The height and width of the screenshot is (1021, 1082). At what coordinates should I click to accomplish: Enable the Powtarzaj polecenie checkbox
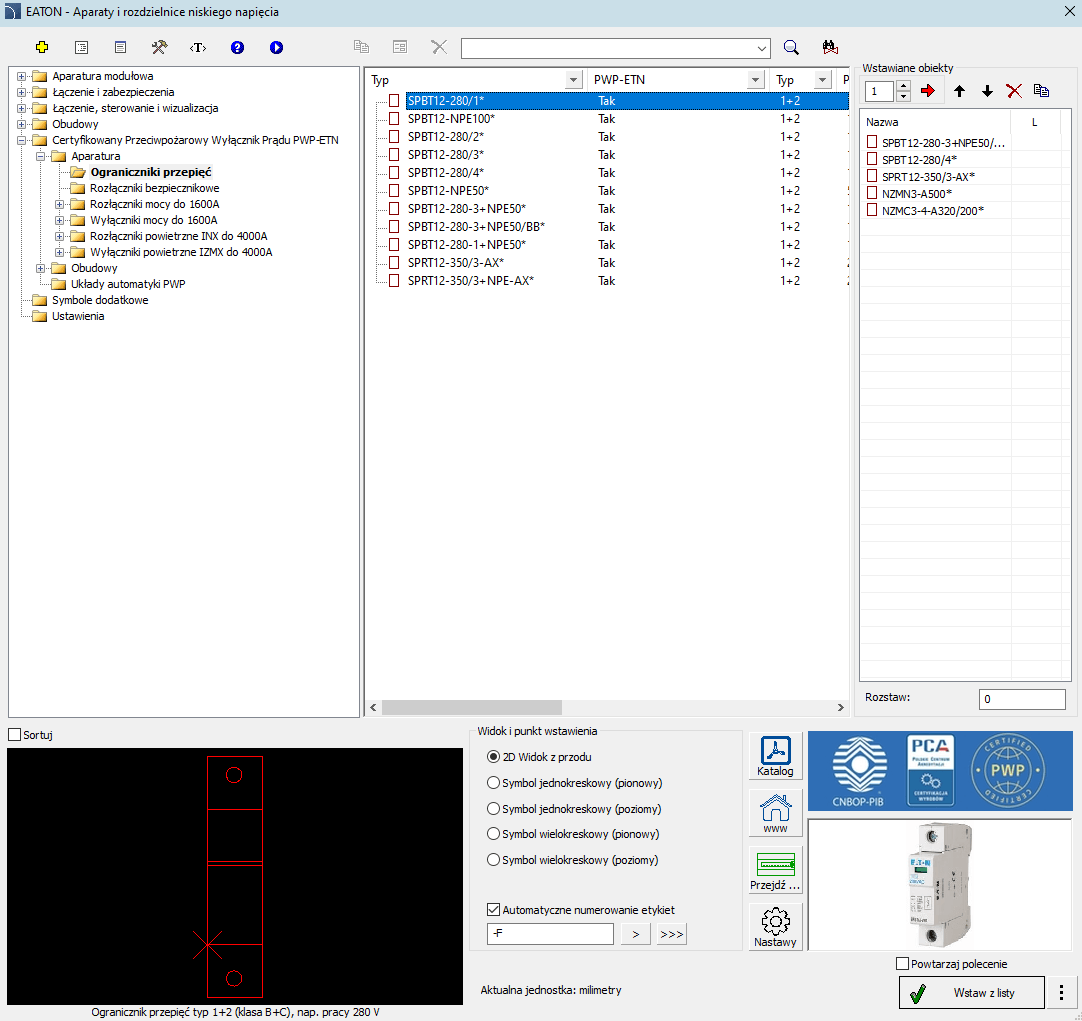click(x=902, y=964)
